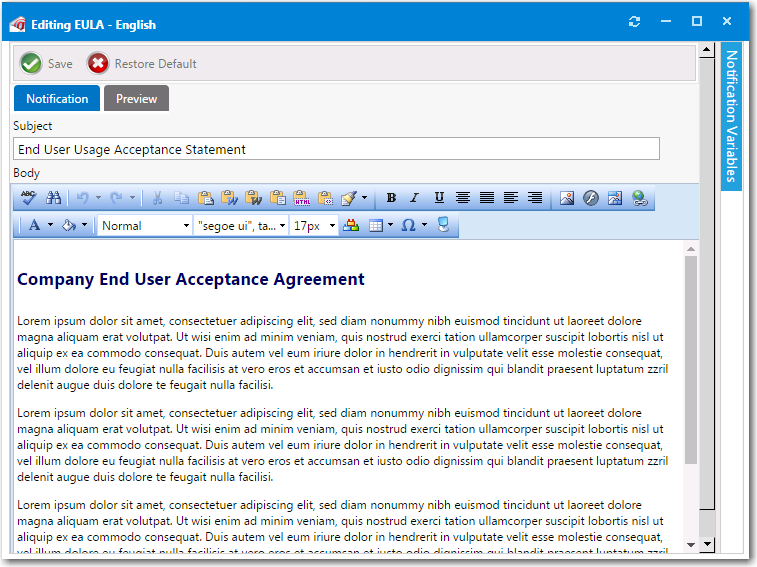Screen dimensions: 757x567
Task: Click the spell check icon
Action: [x=29, y=198]
